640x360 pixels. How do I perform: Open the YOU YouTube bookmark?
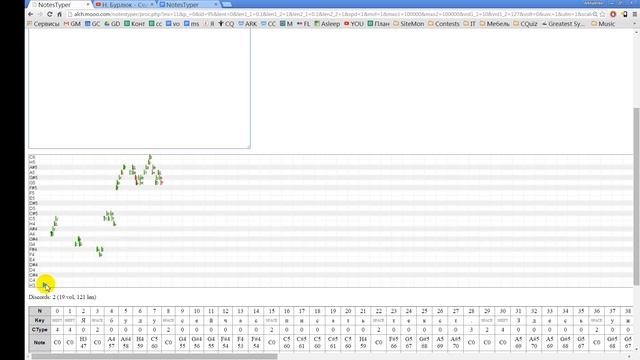pos(353,24)
